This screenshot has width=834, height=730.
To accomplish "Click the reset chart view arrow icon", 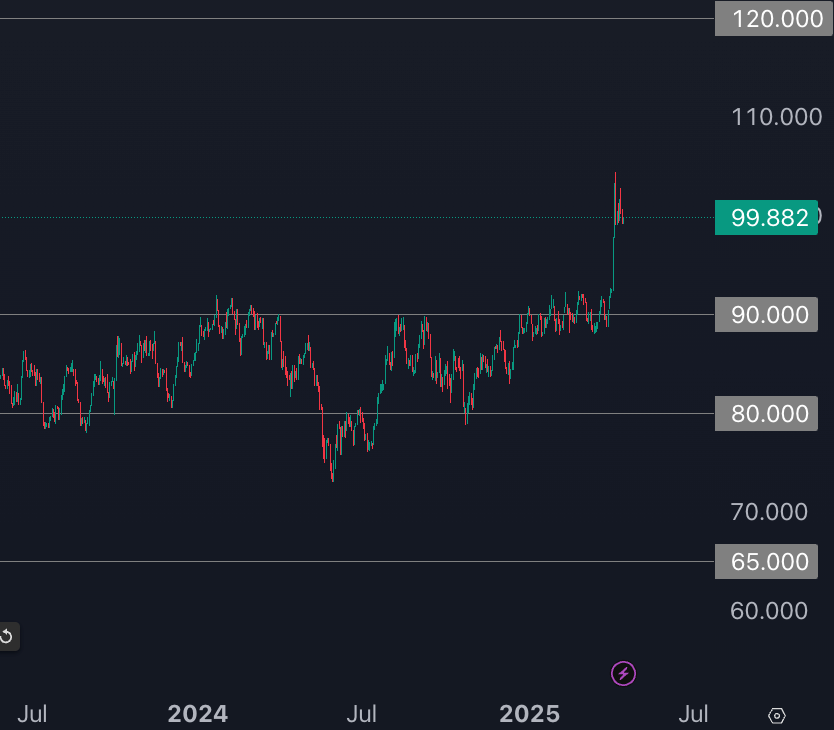I will 6,636.
